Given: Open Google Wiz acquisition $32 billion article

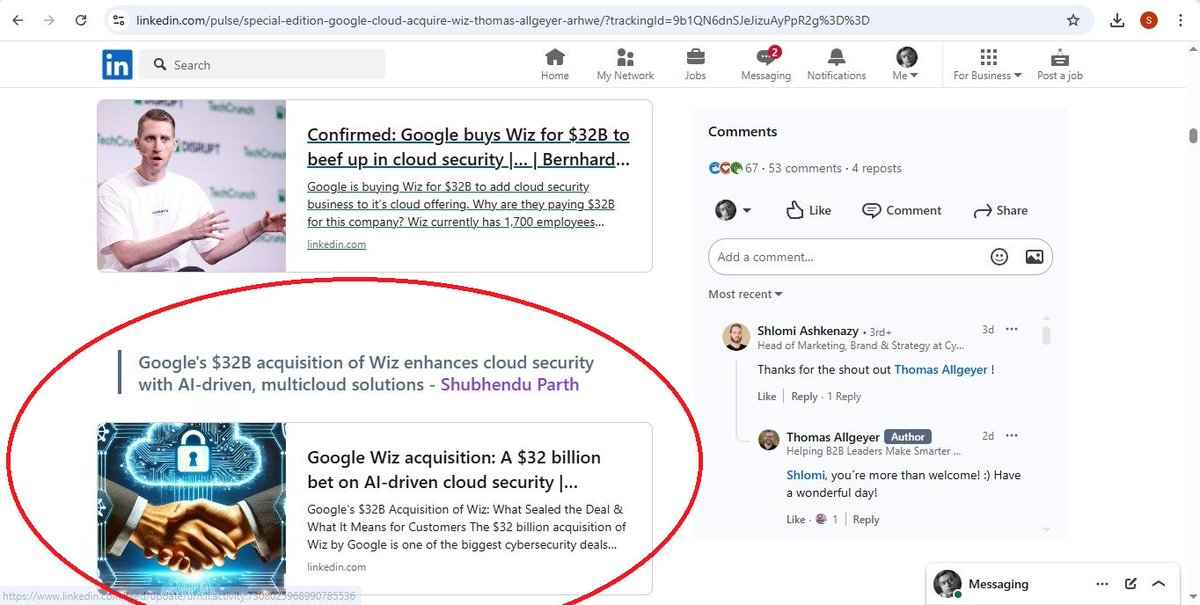Looking at the screenshot, I should [x=455, y=470].
